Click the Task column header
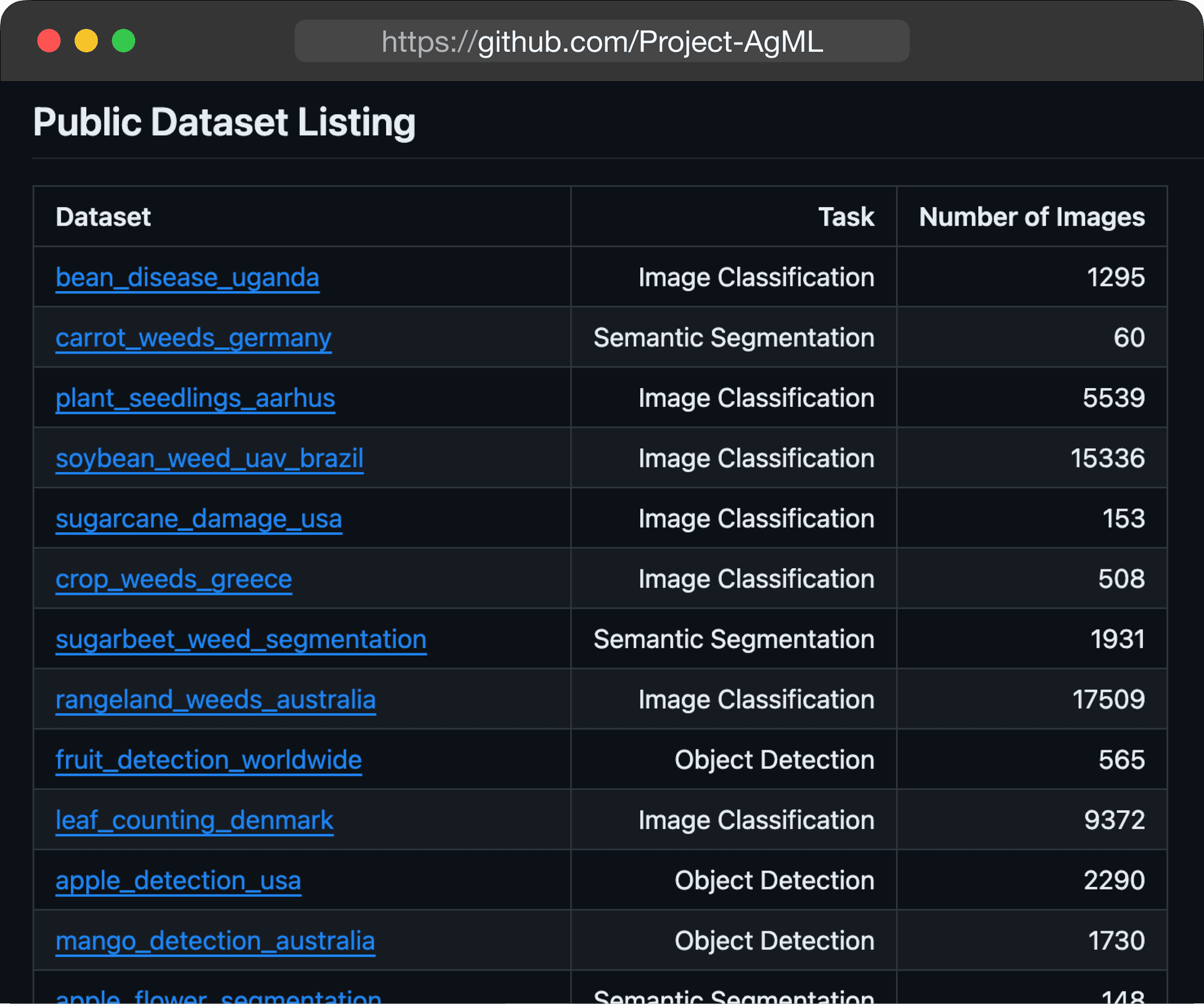 845,217
